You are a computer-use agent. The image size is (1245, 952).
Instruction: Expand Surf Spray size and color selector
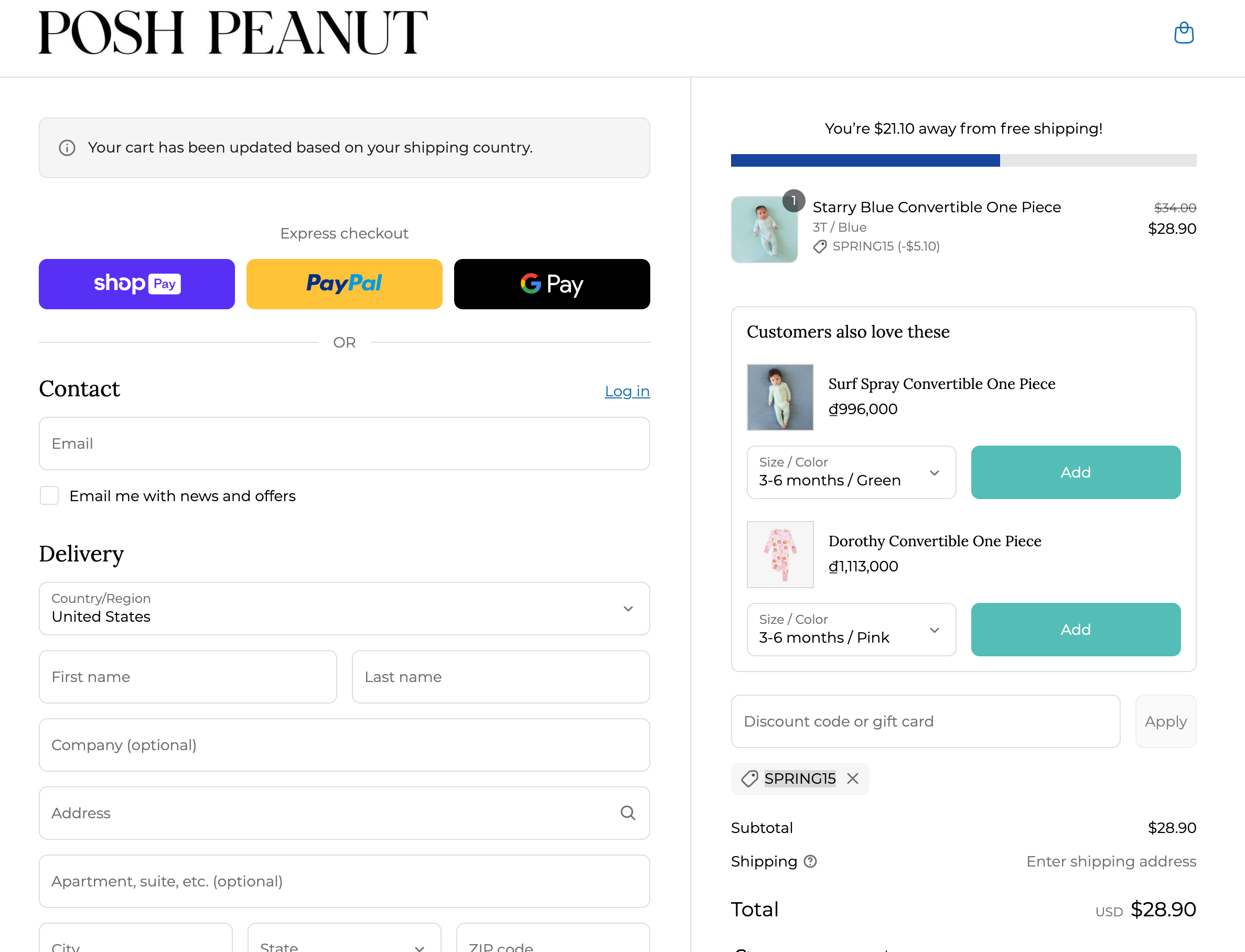[x=851, y=472]
